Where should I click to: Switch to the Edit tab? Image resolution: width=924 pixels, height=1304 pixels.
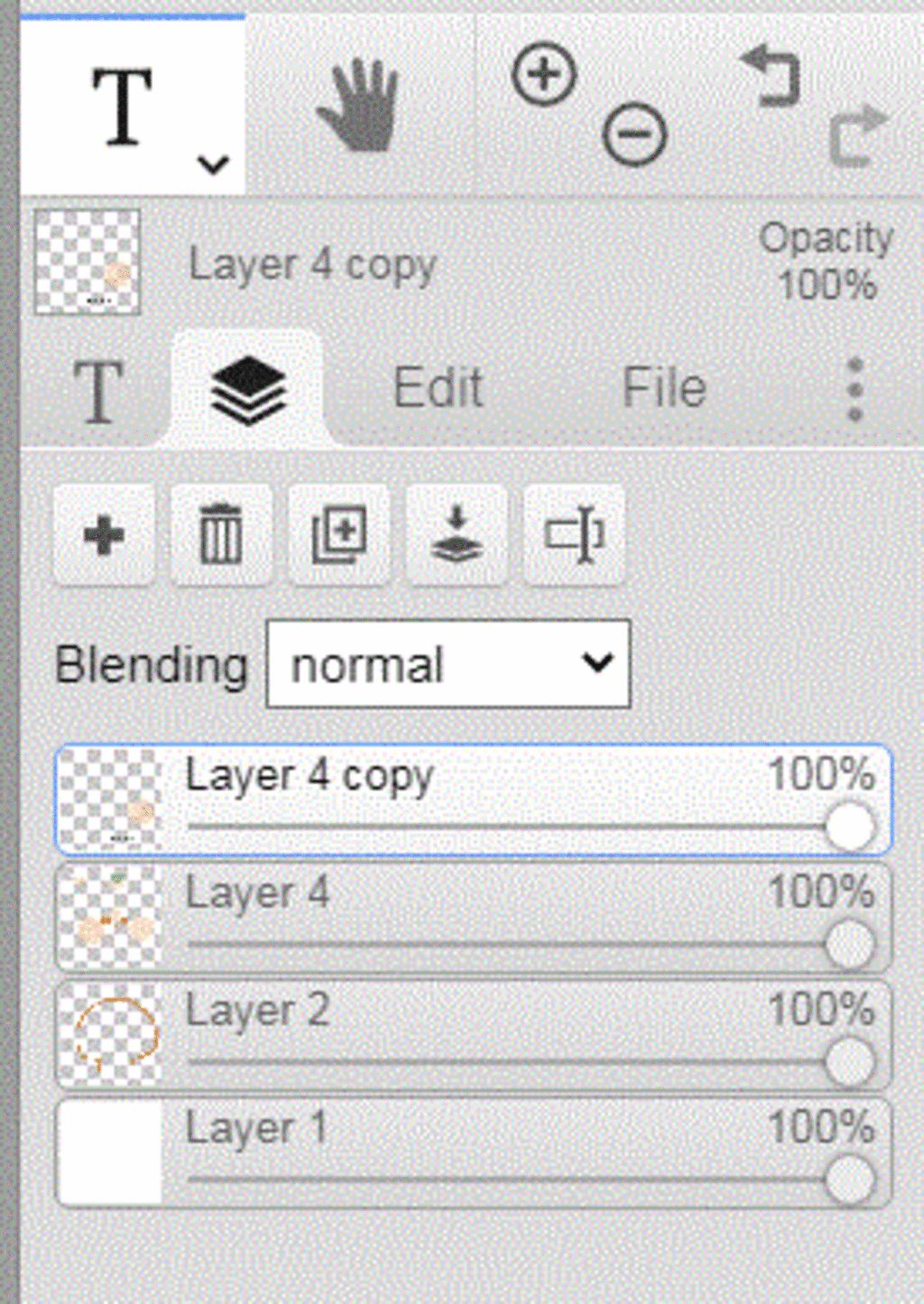pos(439,388)
